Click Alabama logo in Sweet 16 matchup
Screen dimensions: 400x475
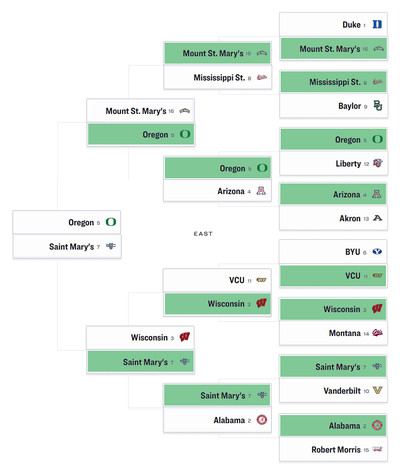pyautogui.click(x=262, y=420)
